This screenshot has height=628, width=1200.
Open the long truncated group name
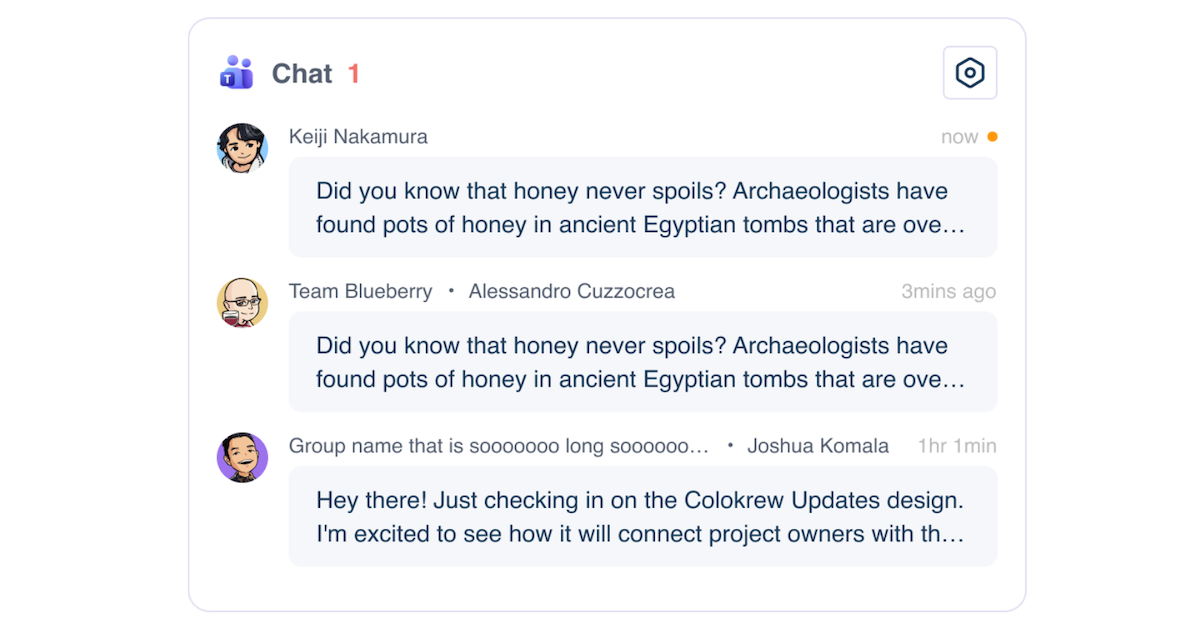coord(499,446)
